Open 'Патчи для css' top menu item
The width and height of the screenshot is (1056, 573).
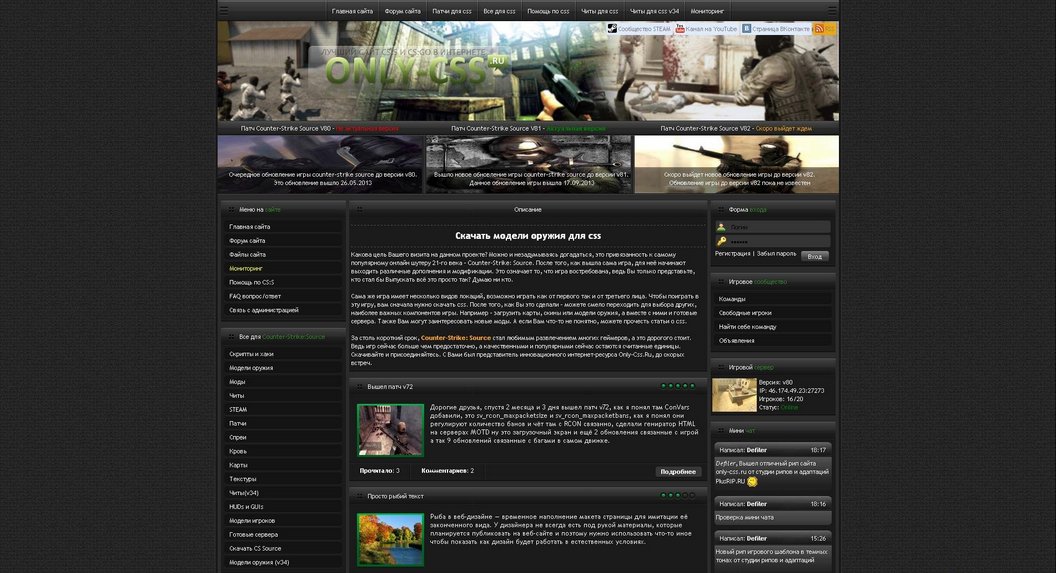coord(452,11)
